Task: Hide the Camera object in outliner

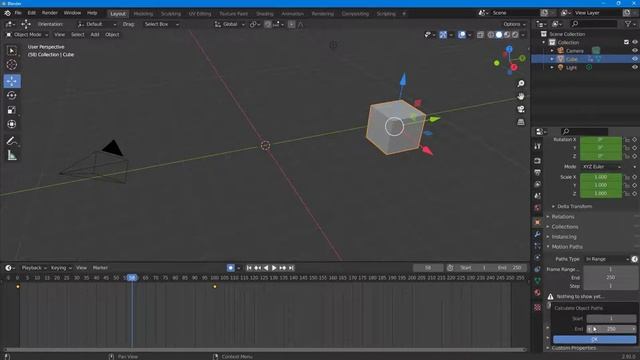Action: [x=635, y=51]
